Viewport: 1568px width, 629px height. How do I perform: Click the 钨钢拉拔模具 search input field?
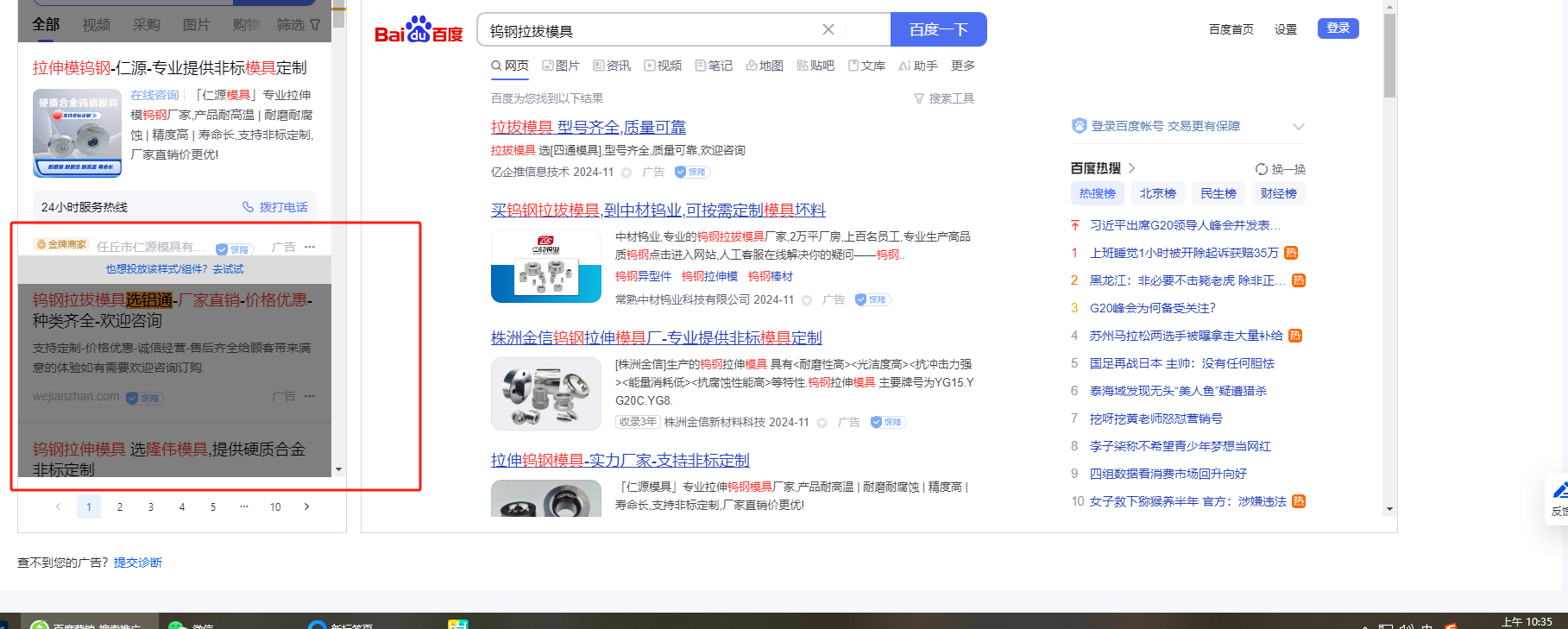point(647,30)
